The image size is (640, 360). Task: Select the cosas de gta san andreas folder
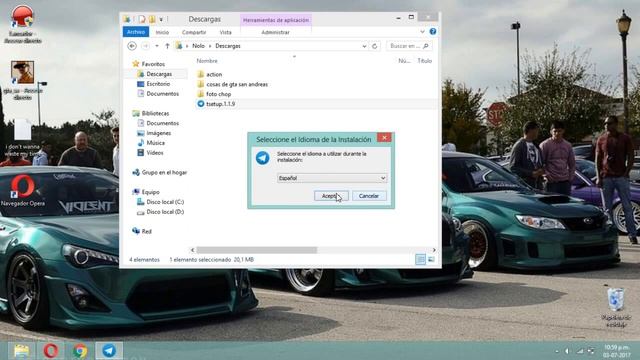point(237,84)
